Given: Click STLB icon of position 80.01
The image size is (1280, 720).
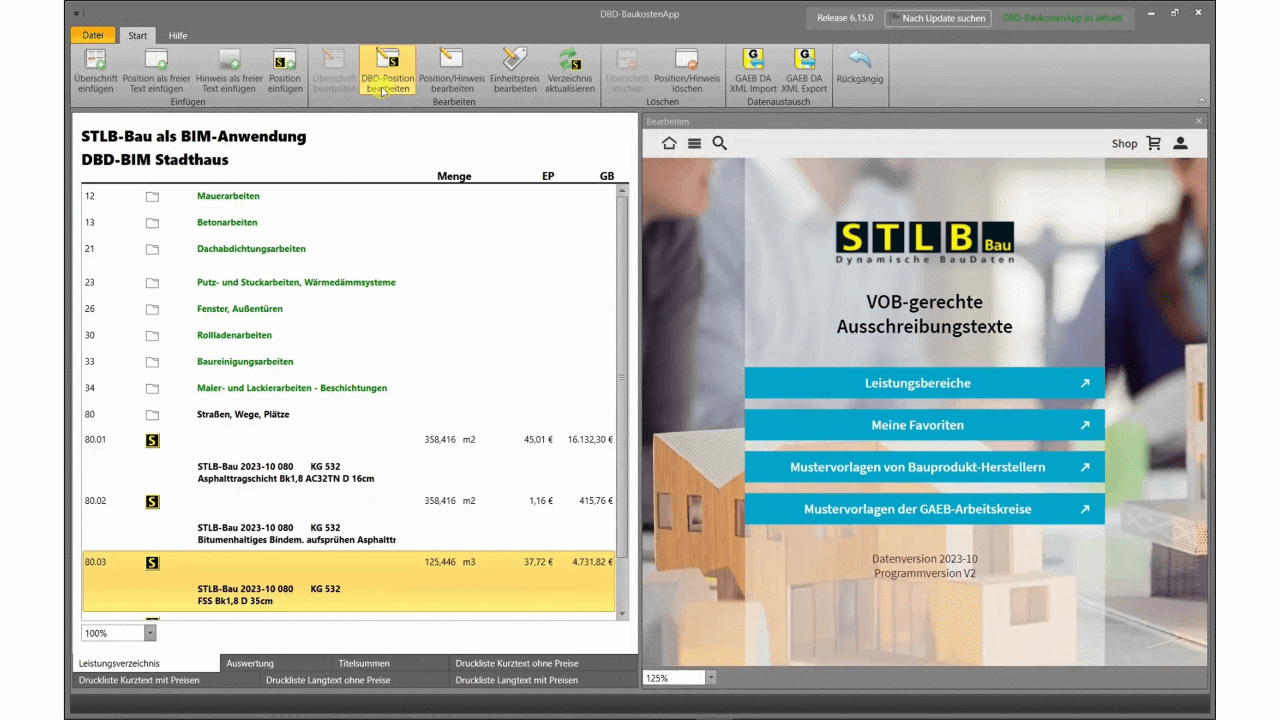Looking at the screenshot, I should click(x=152, y=440).
